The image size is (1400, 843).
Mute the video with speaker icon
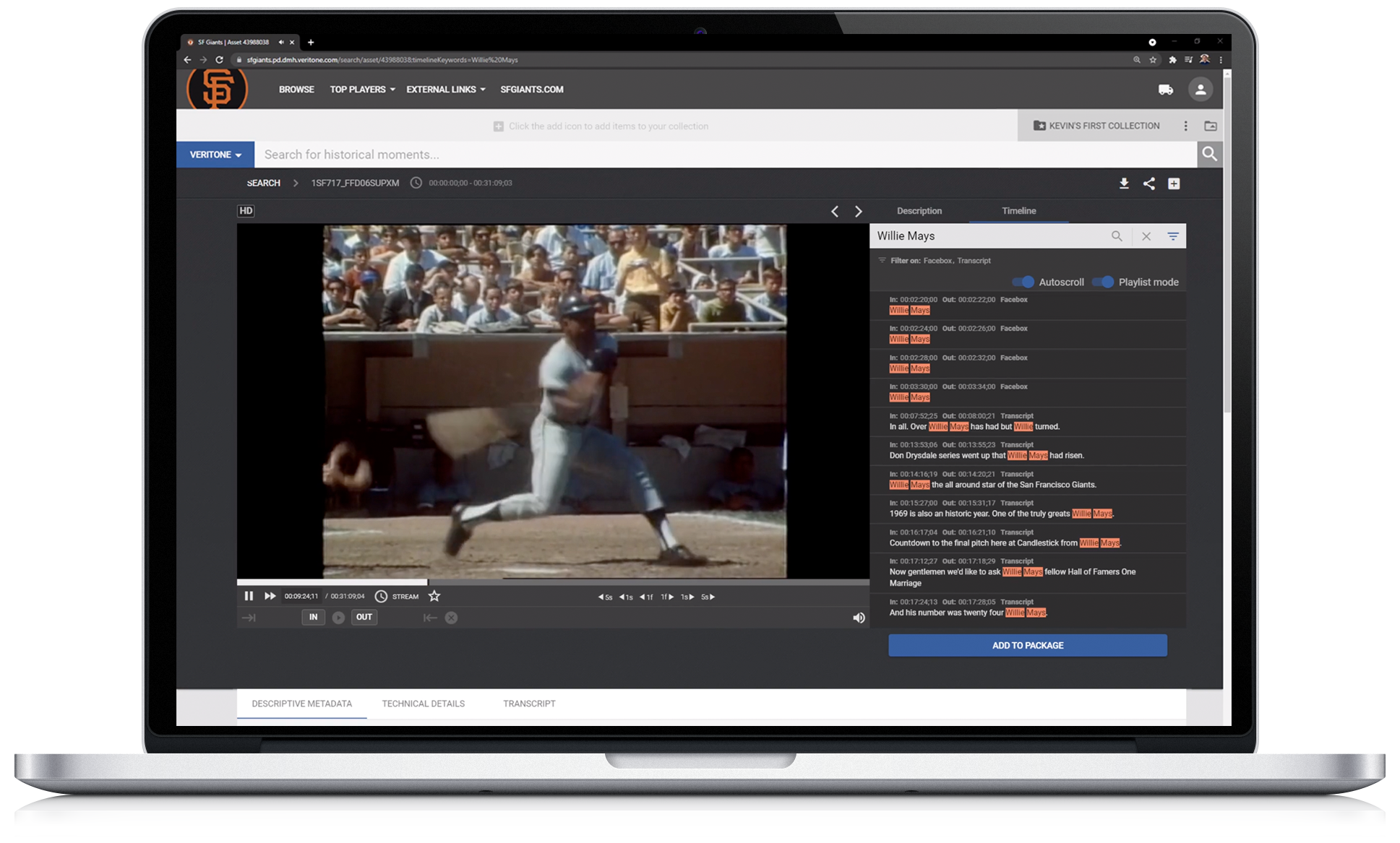(x=859, y=618)
